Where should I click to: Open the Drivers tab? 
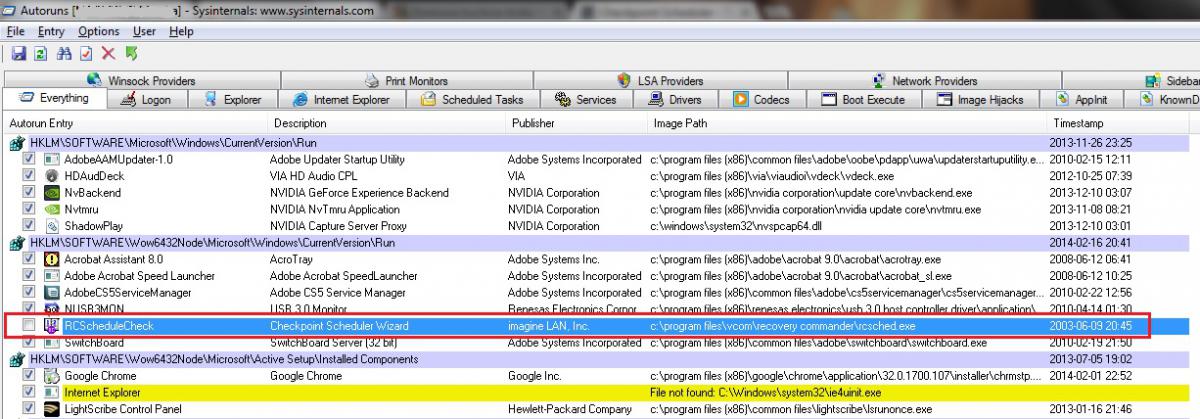[x=677, y=100]
